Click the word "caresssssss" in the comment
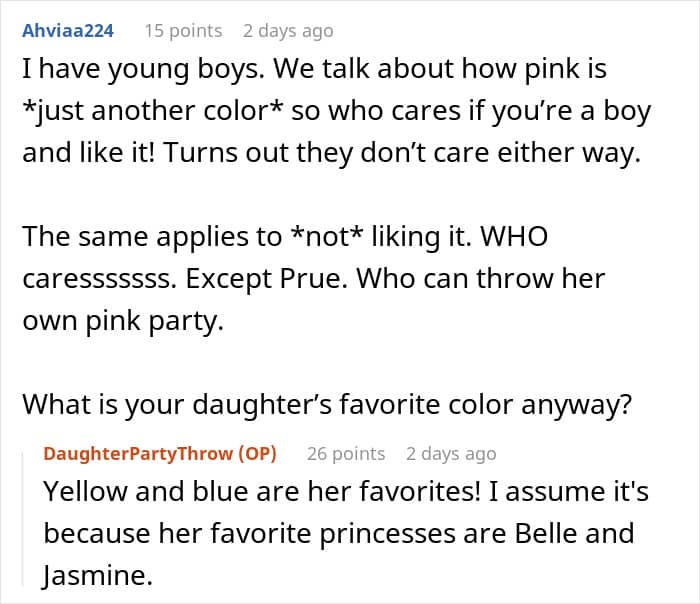700x604 pixels. 99,280
